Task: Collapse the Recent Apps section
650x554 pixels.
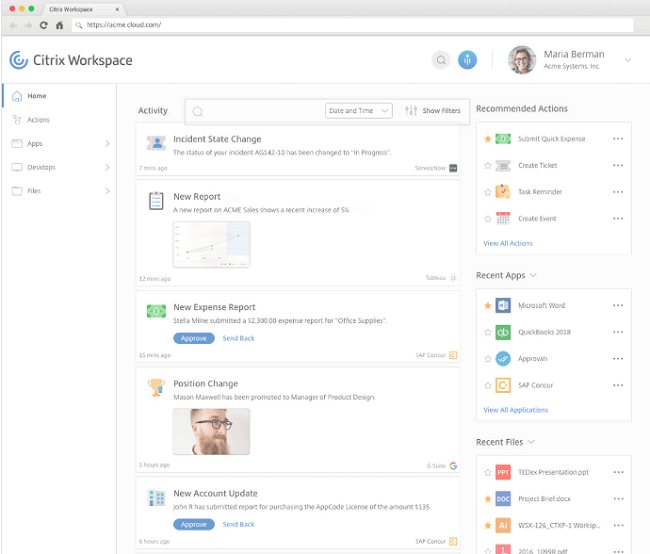Action: tap(533, 275)
